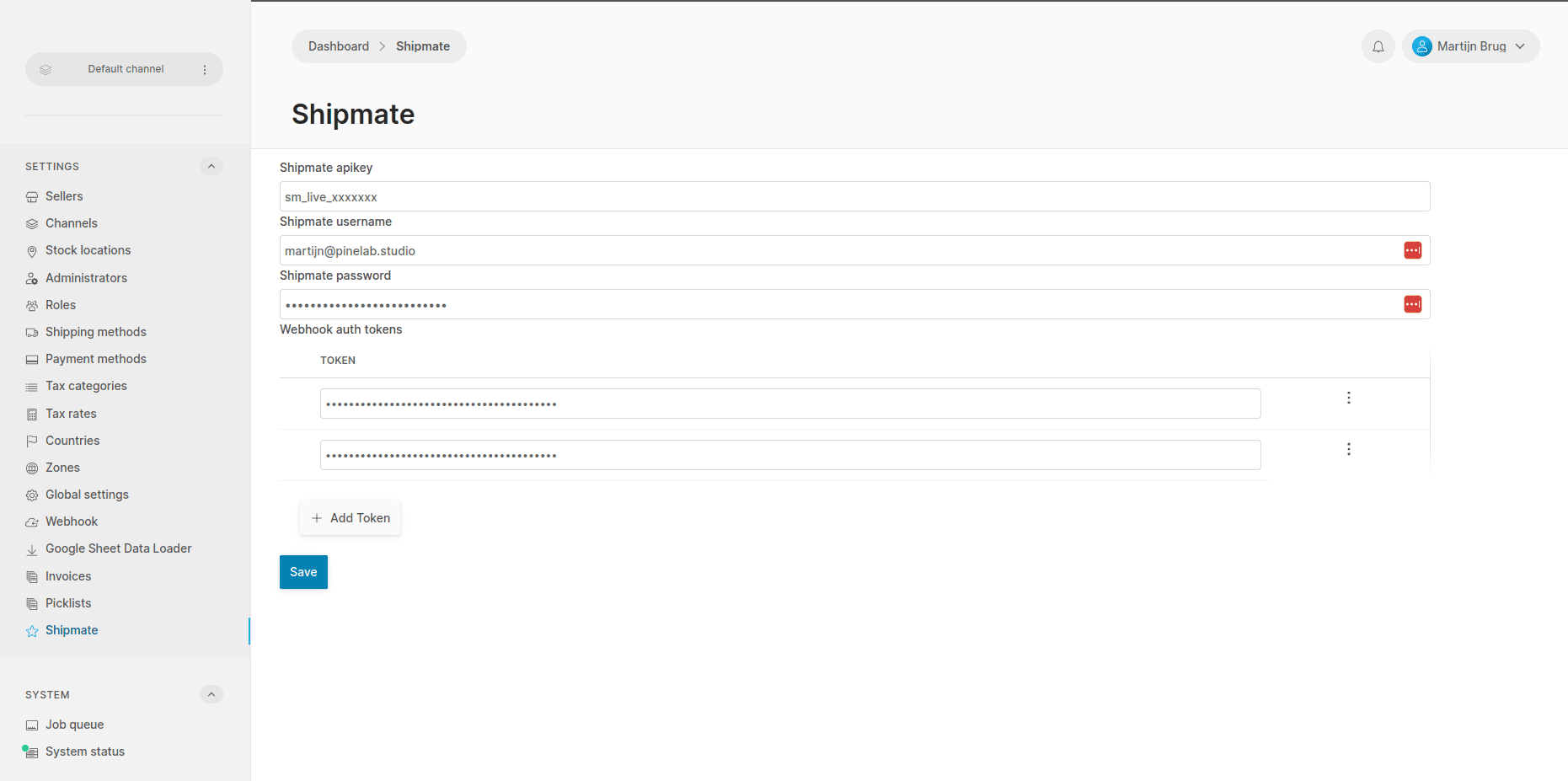Click the Roles users icon
This screenshot has width=1568, height=781.
(32, 306)
